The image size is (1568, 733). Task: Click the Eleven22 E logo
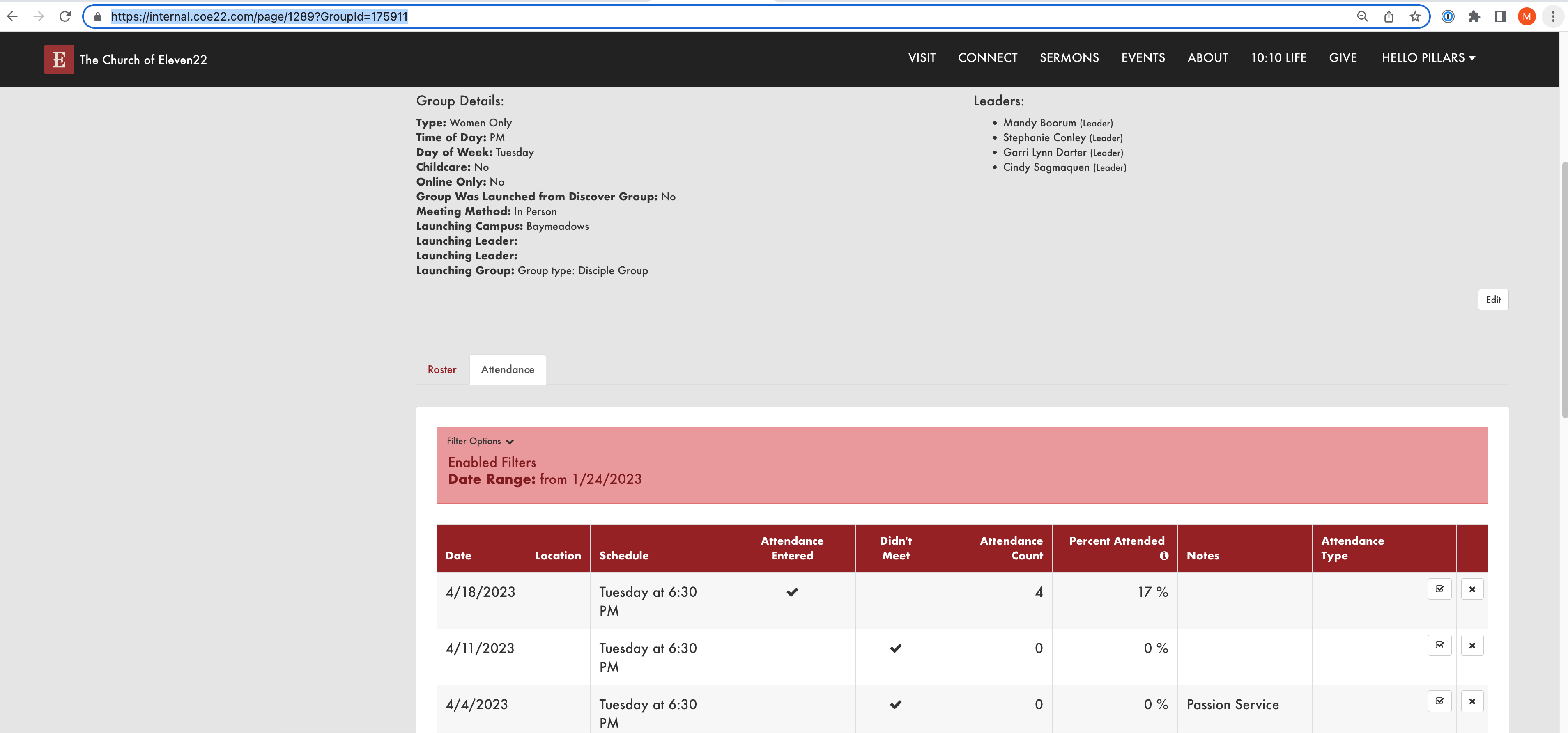59,59
